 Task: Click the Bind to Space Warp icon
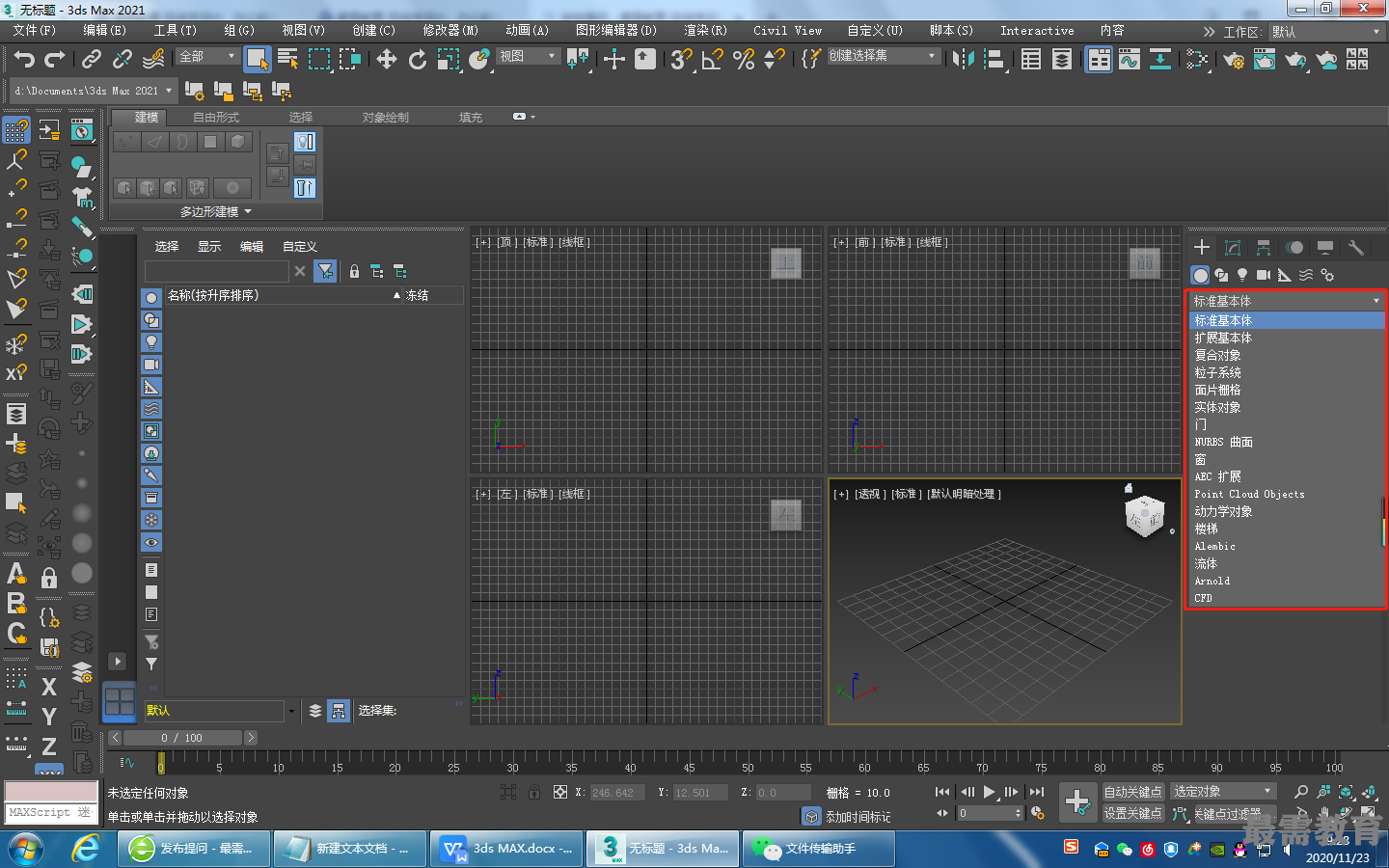[153, 60]
